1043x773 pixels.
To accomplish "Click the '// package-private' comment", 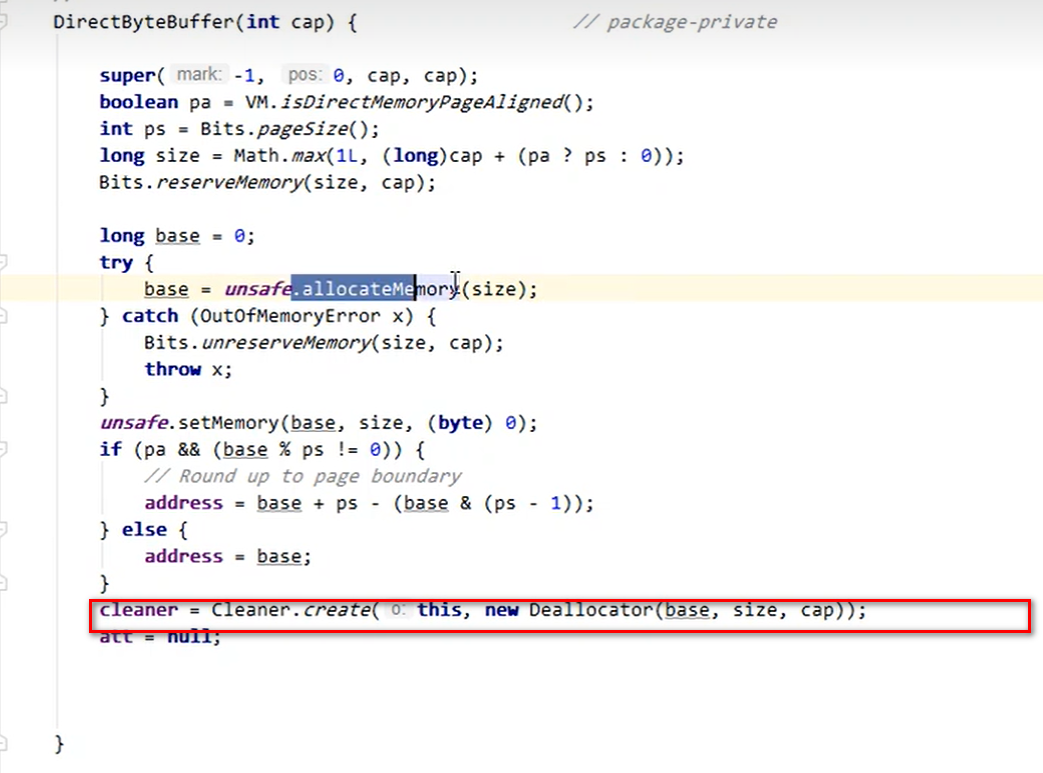I will [x=674, y=22].
